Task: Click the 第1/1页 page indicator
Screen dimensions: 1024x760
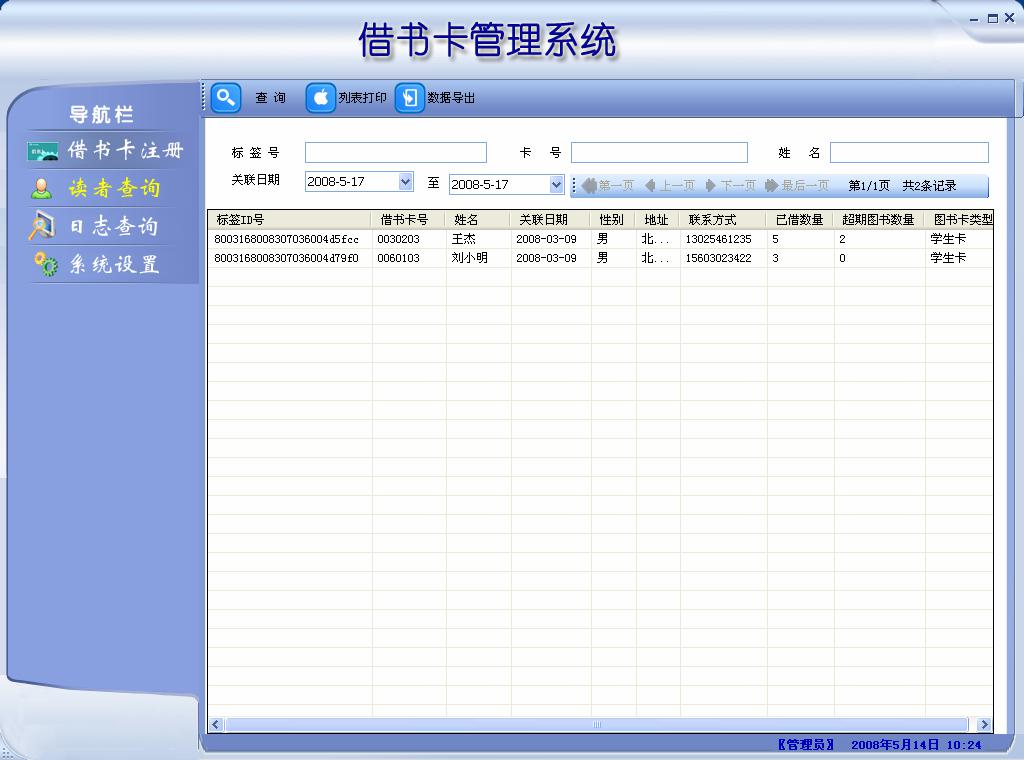Action: (869, 185)
